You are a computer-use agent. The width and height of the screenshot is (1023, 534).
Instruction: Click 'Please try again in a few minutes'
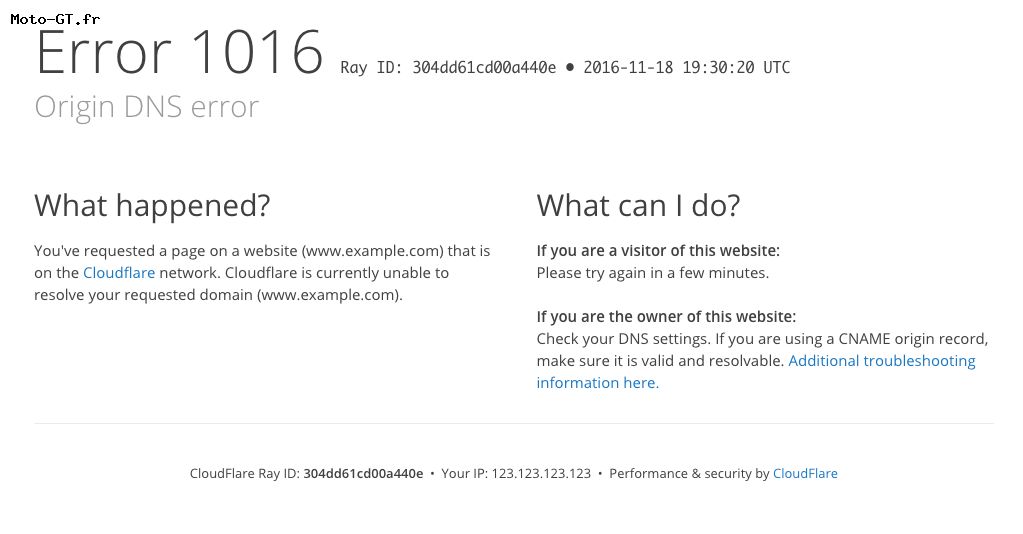pos(653,273)
